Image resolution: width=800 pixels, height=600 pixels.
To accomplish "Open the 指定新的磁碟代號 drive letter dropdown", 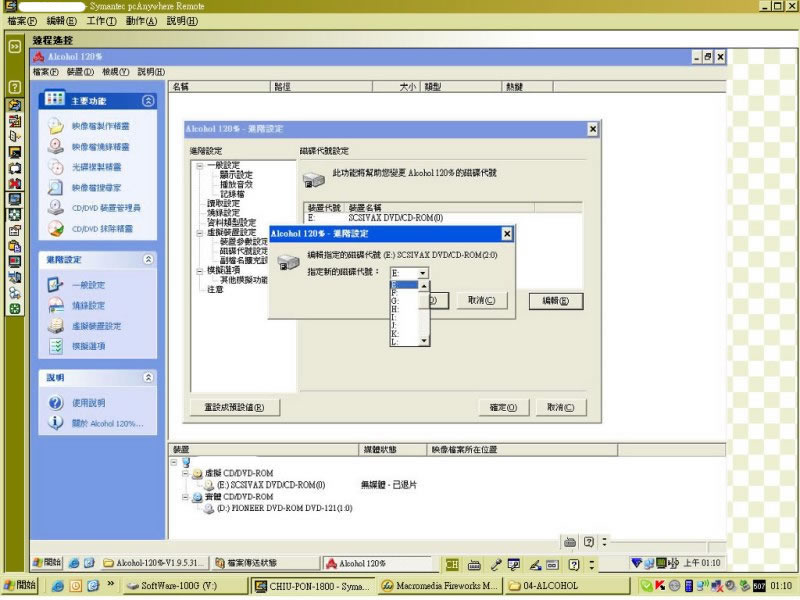I will pos(422,273).
